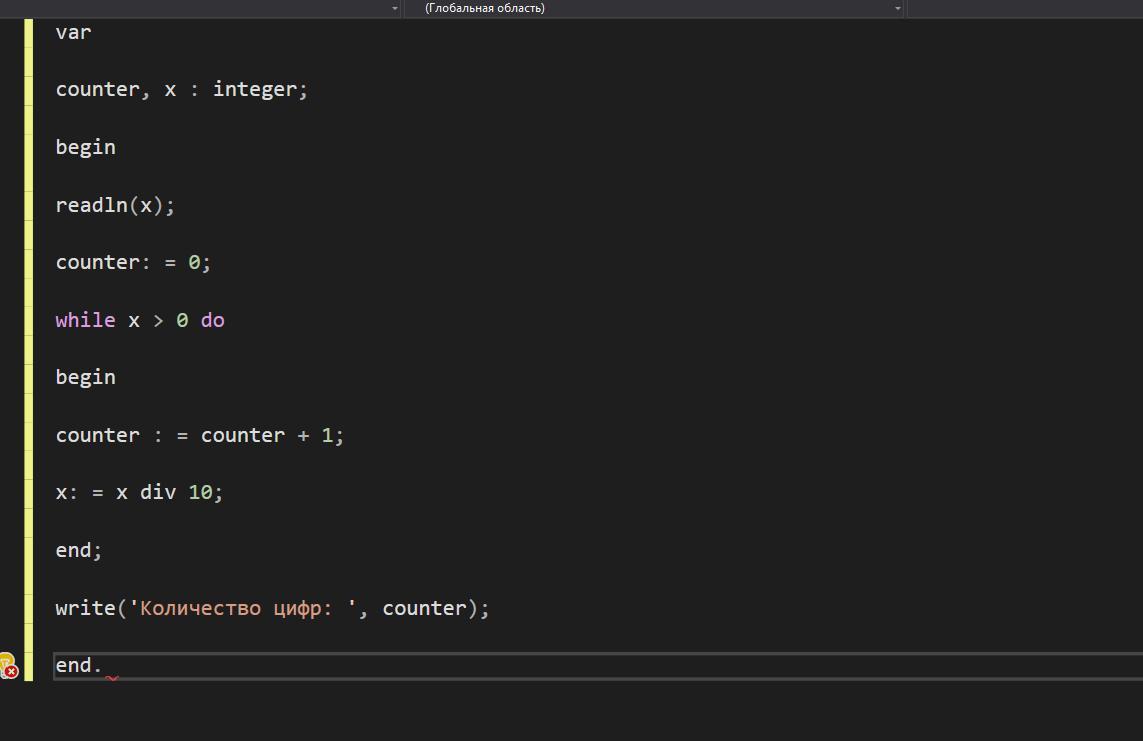Click 'integer' in the variable declaration
This screenshot has width=1143, height=741.
[254, 89]
